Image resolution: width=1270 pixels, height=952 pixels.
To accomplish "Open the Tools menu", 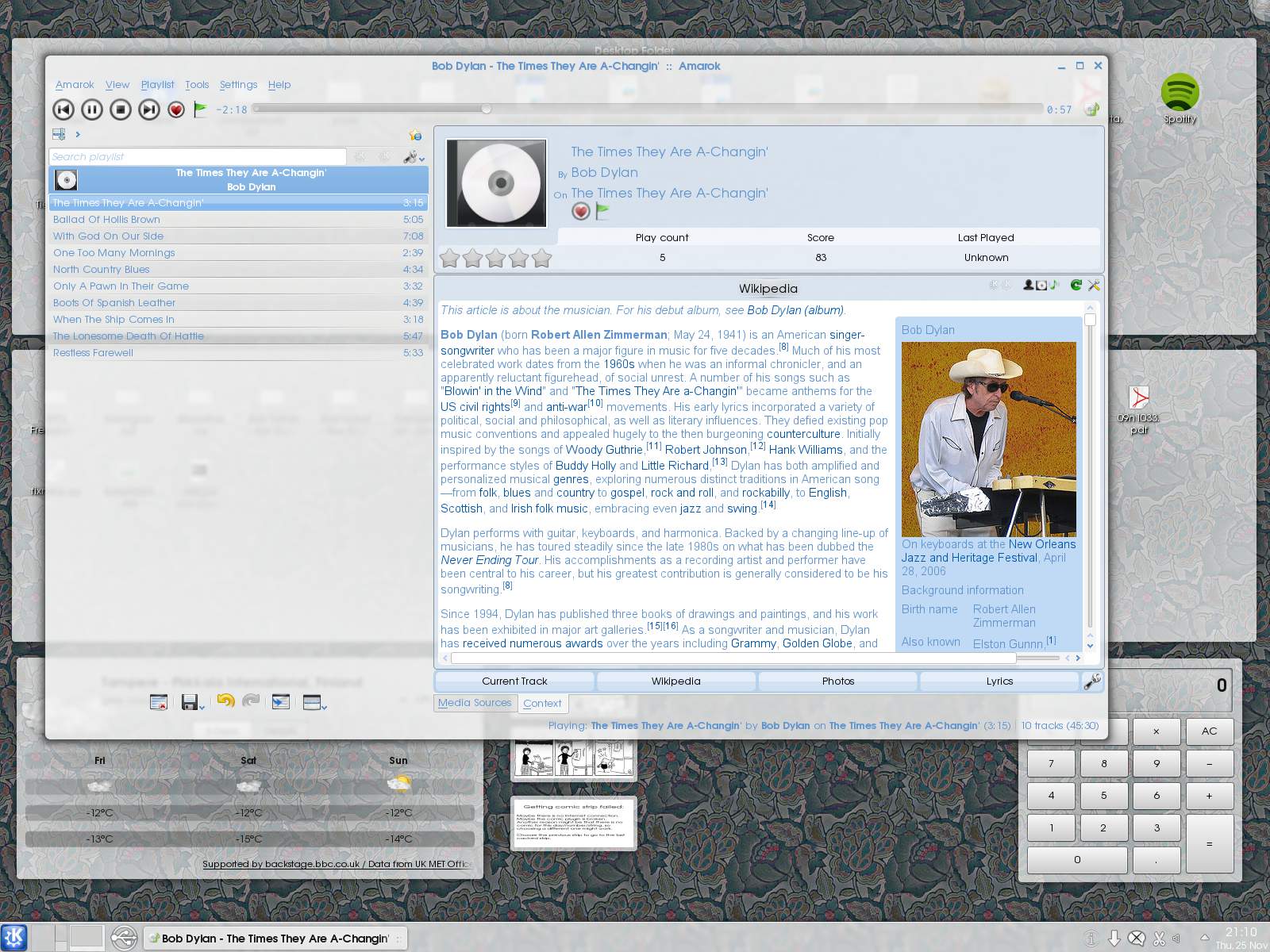I will (x=197, y=85).
